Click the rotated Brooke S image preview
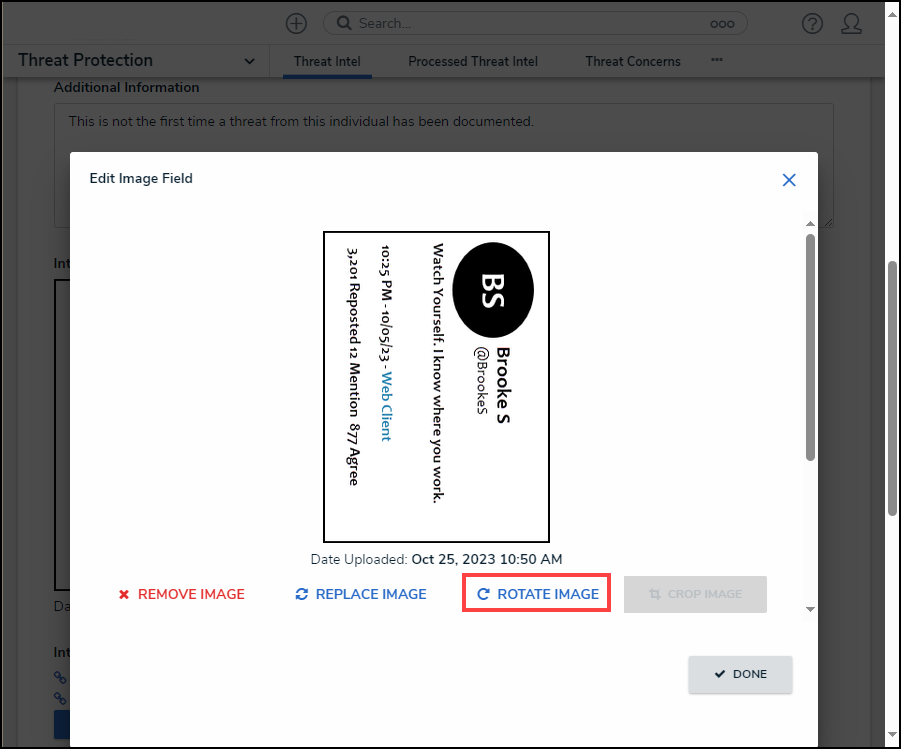Image resolution: width=901 pixels, height=749 pixels. pyautogui.click(x=436, y=387)
